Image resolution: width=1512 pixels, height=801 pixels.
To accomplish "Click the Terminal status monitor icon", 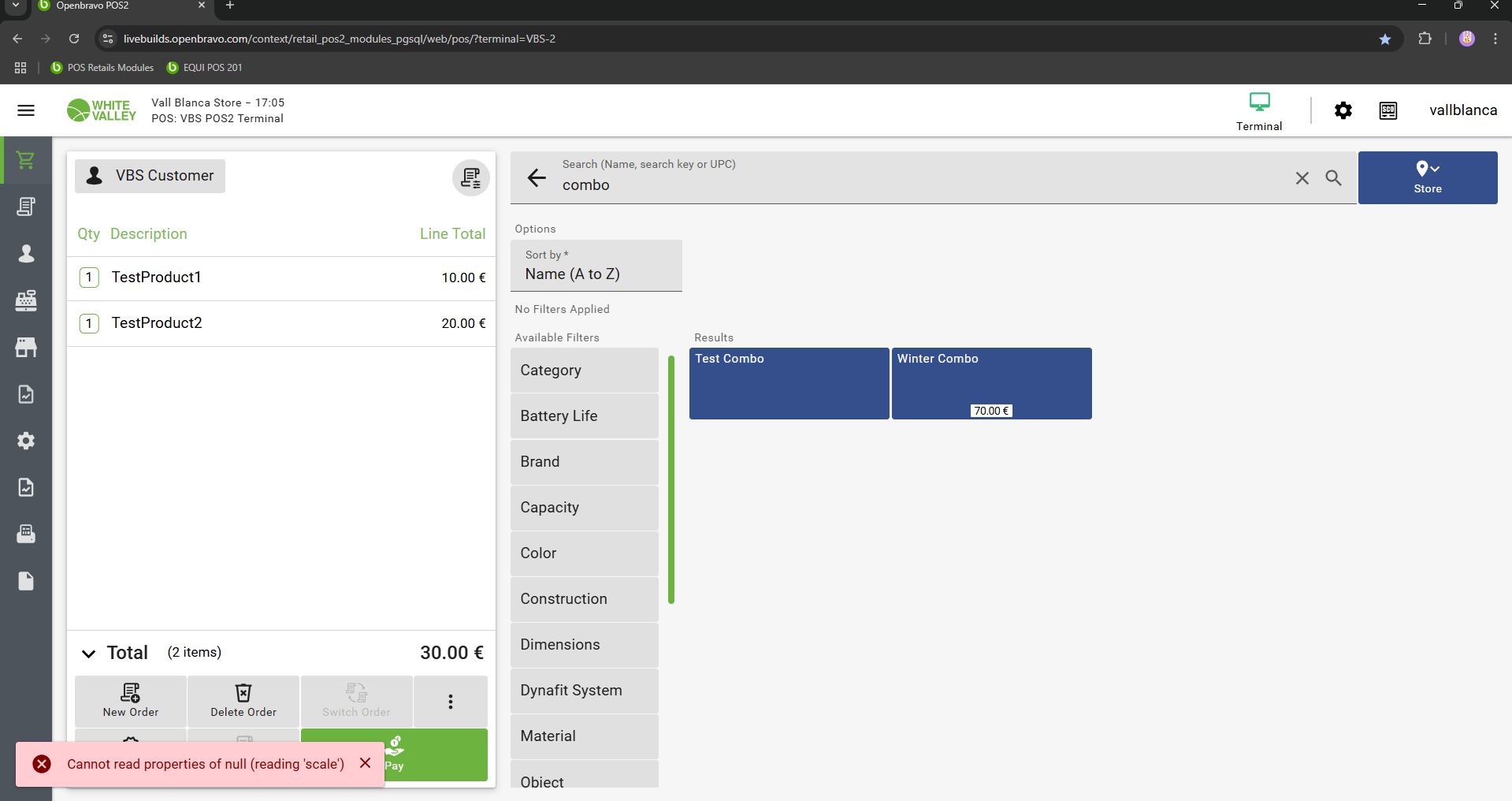I will 1259,102.
